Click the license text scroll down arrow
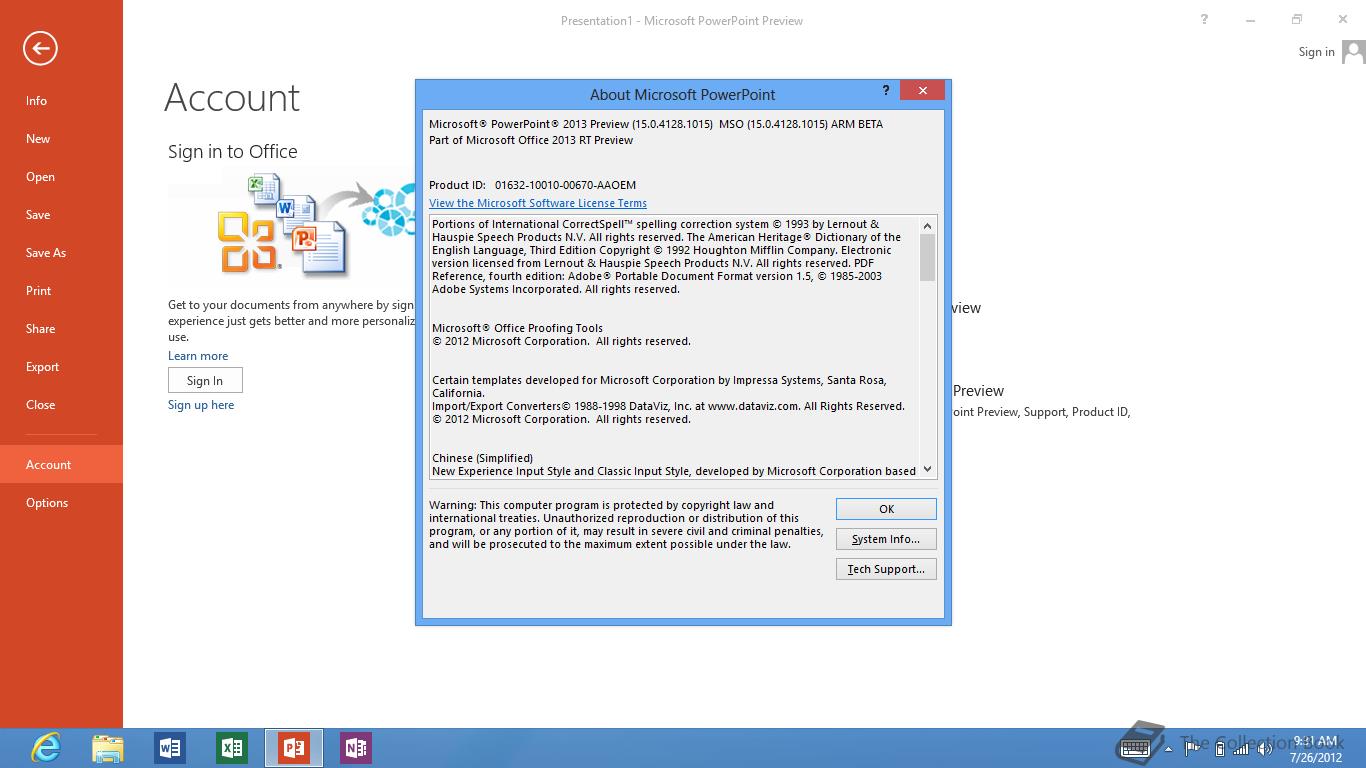The height and width of the screenshot is (768, 1366). (x=928, y=469)
